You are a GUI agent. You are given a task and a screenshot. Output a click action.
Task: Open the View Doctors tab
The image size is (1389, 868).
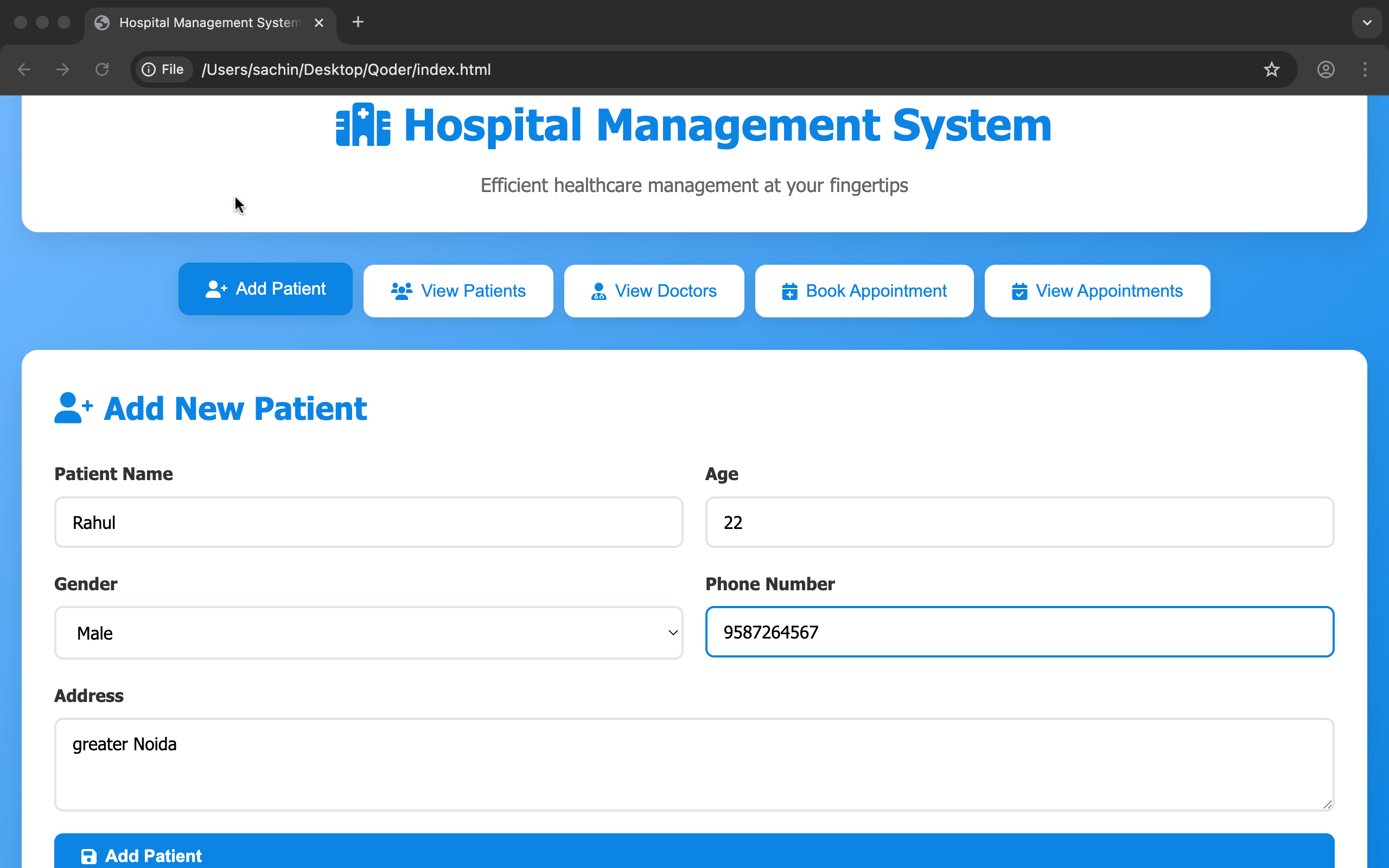[654, 291]
